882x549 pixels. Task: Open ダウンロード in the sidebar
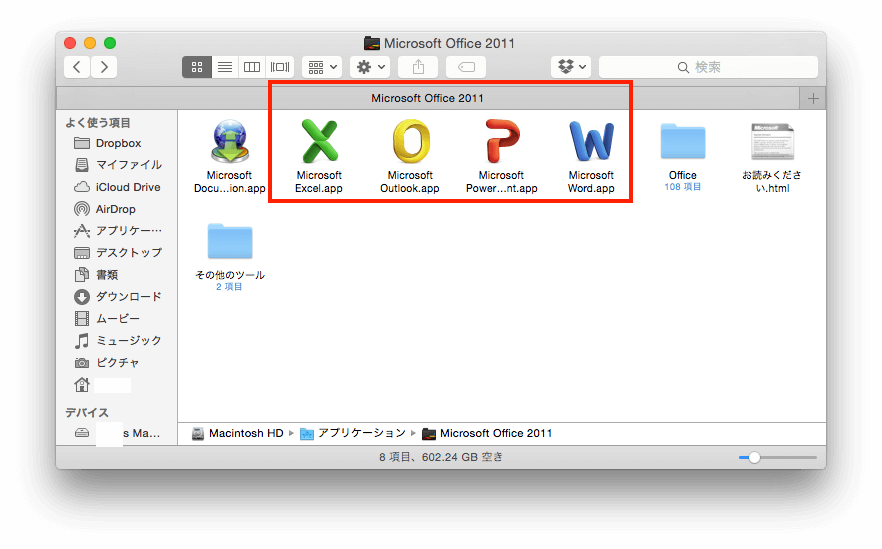[x=117, y=296]
